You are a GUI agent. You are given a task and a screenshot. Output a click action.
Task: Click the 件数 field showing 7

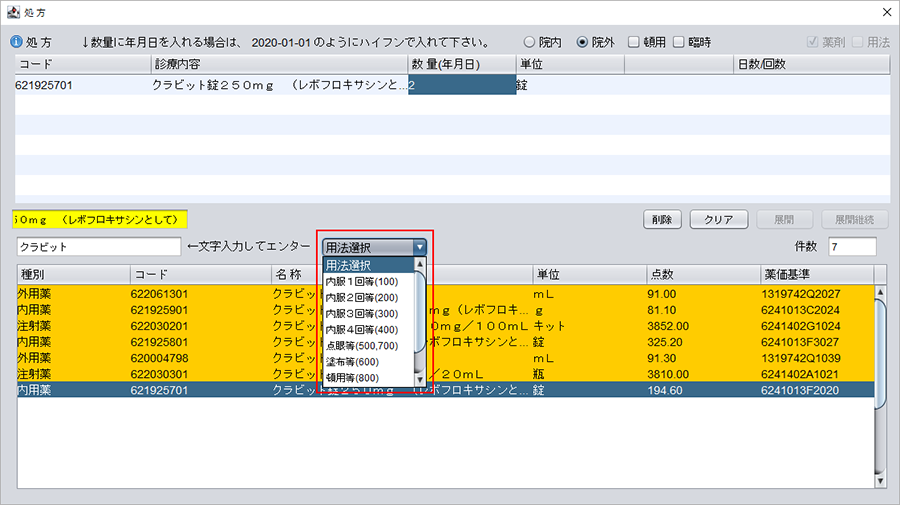(x=852, y=247)
